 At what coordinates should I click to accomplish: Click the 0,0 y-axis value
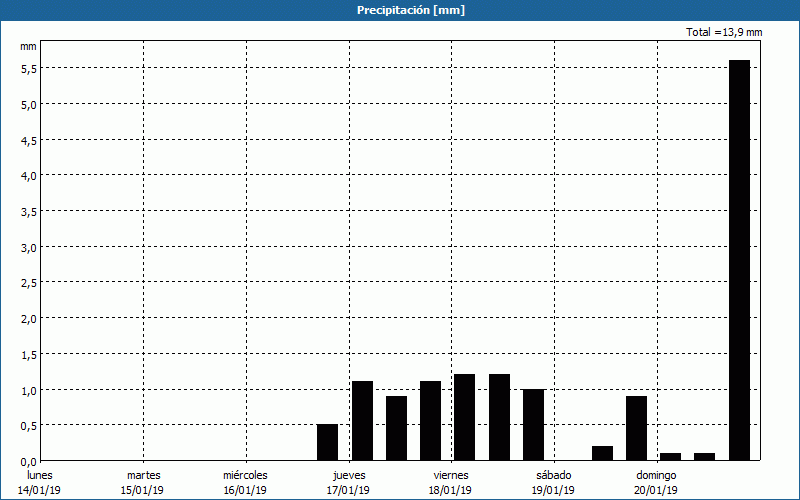pyautogui.click(x=29, y=461)
